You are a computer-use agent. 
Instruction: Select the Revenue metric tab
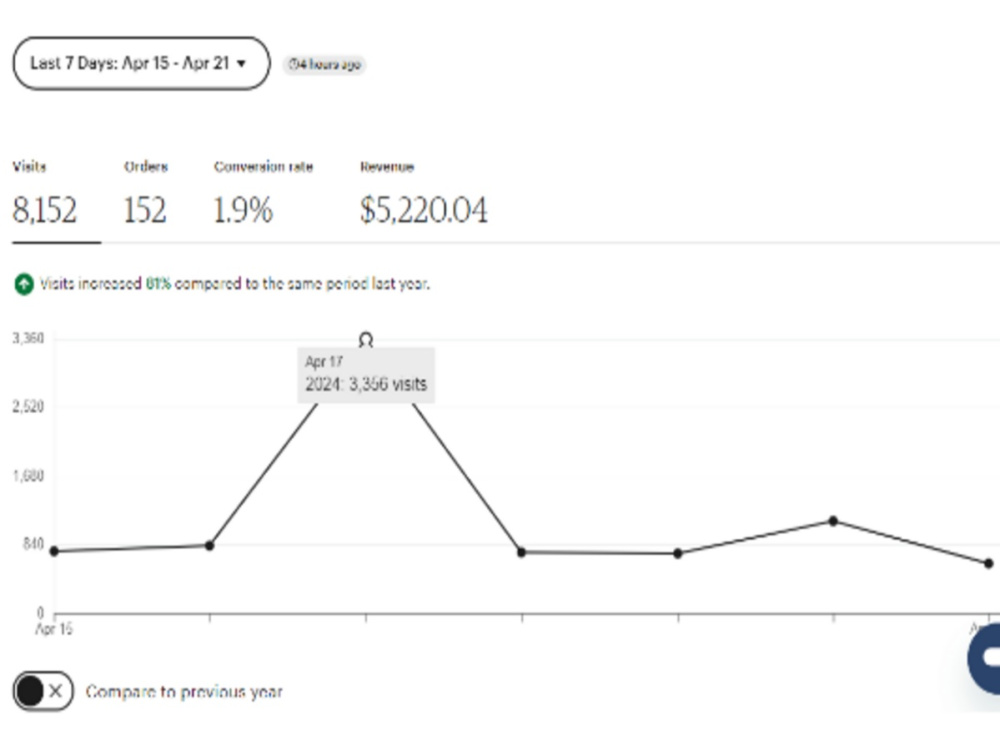(423, 194)
